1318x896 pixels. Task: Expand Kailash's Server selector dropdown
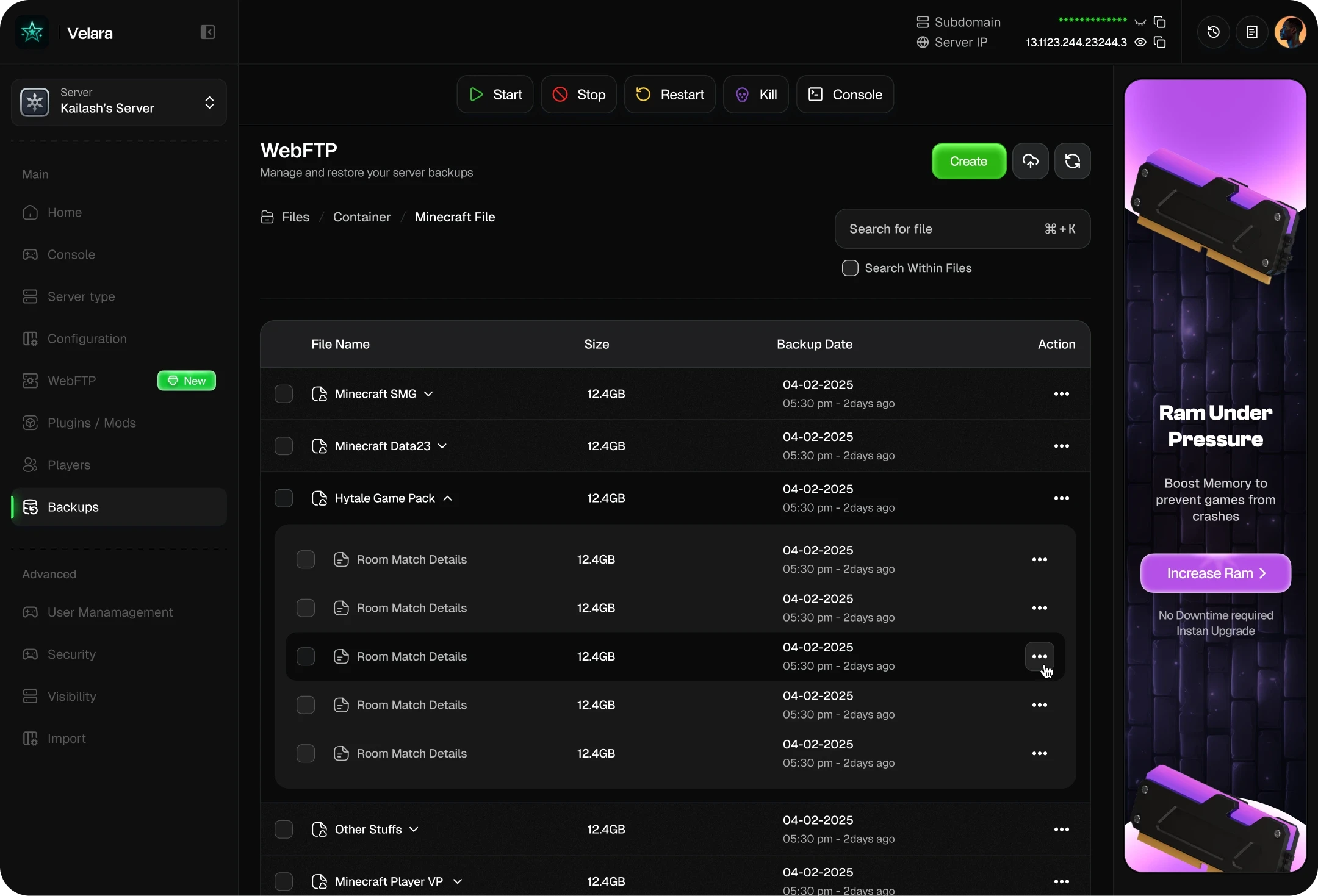(209, 102)
